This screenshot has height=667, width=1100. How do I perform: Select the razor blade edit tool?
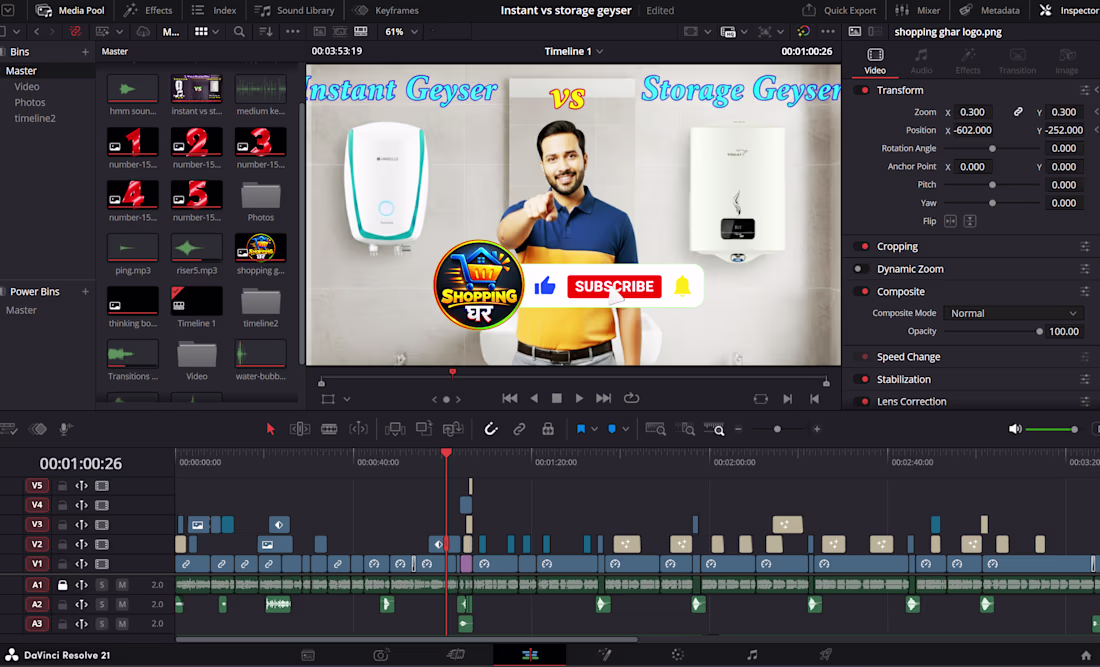pos(329,429)
